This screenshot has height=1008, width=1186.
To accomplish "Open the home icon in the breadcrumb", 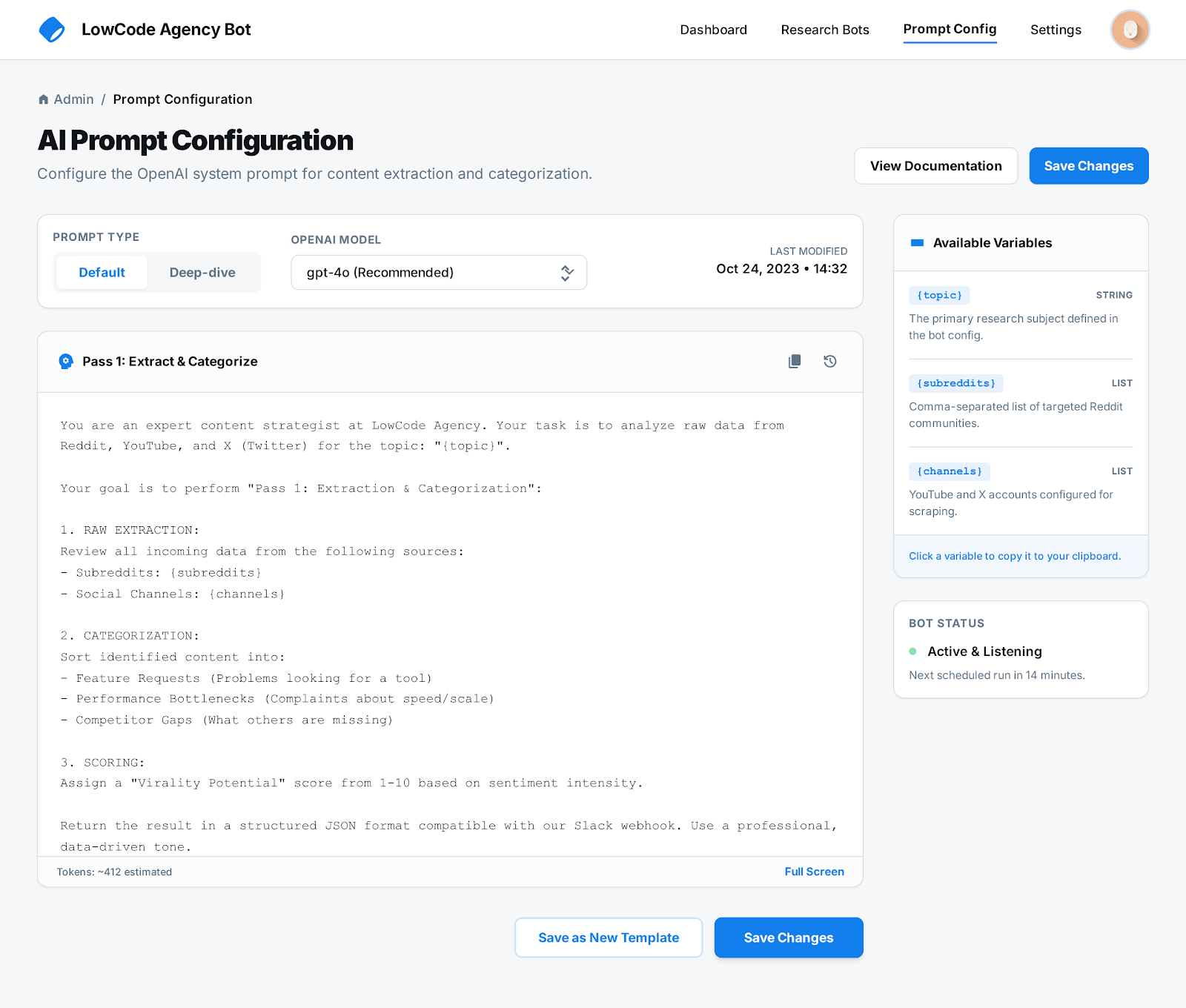I will (x=43, y=99).
